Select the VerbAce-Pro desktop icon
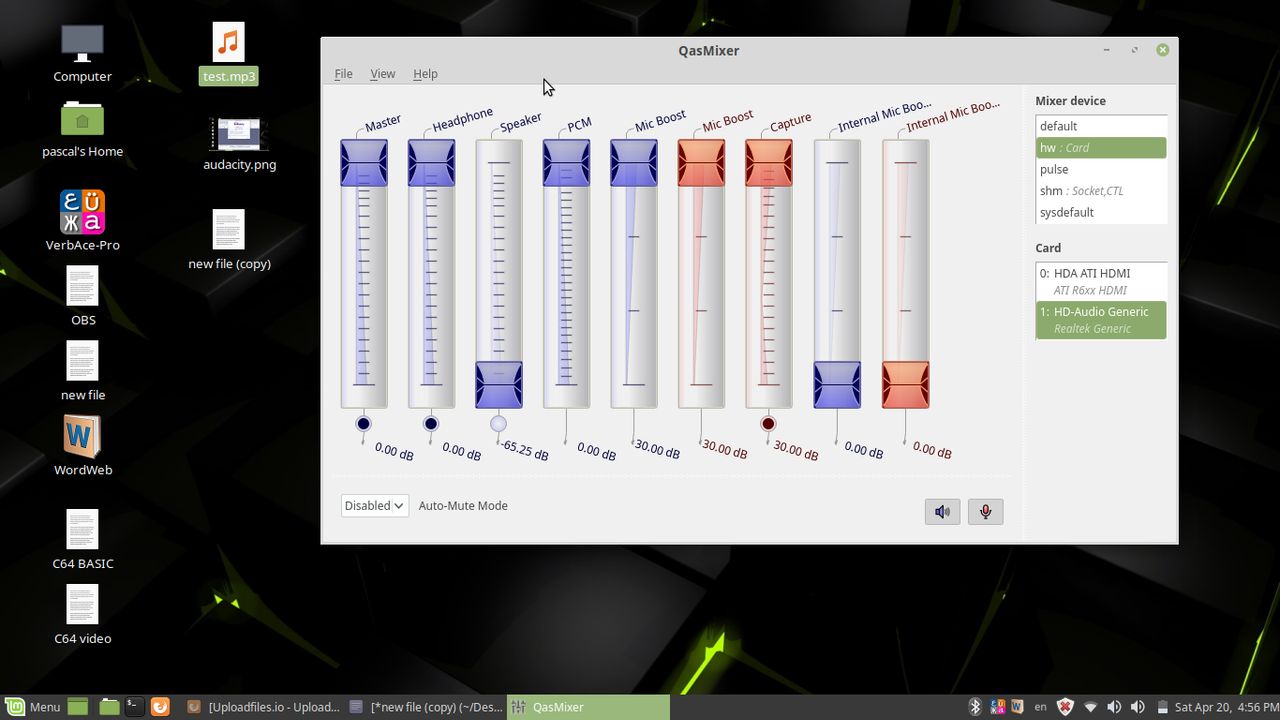Viewport: 1280px width, 720px height. (x=82, y=221)
